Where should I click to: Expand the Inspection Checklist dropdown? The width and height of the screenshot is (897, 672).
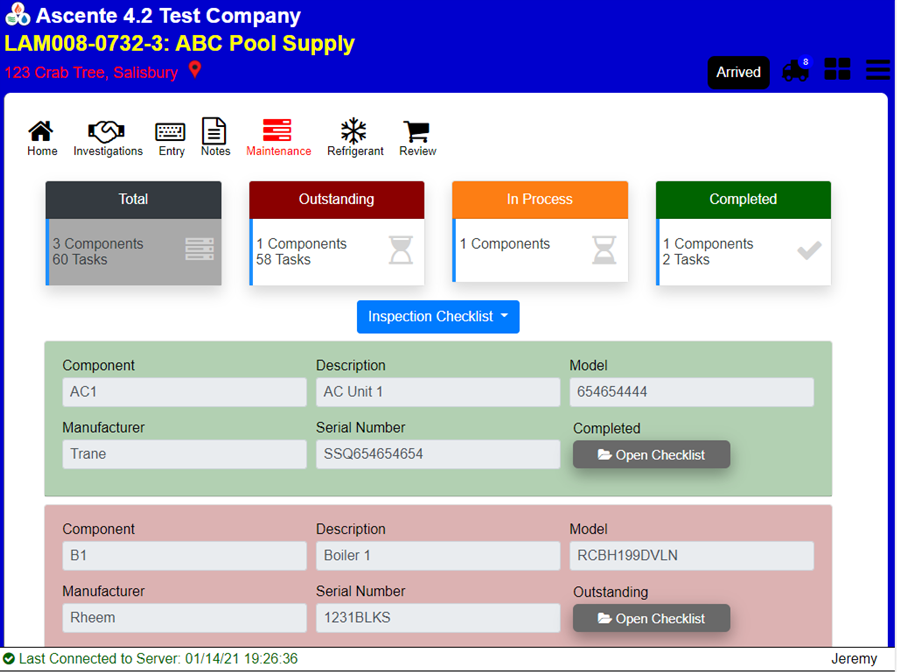438,317
